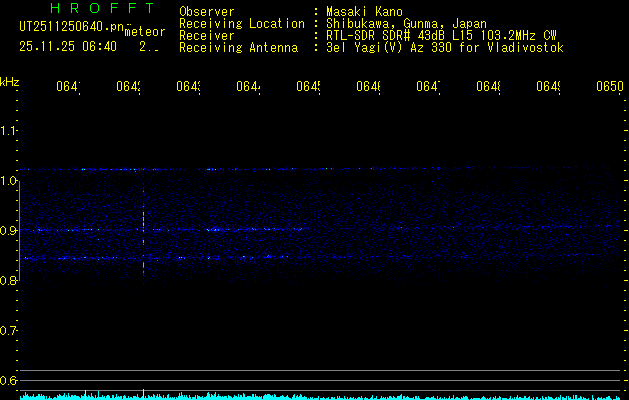Select the 0.7 kHz frequency tick

click(x=9, y=330)
